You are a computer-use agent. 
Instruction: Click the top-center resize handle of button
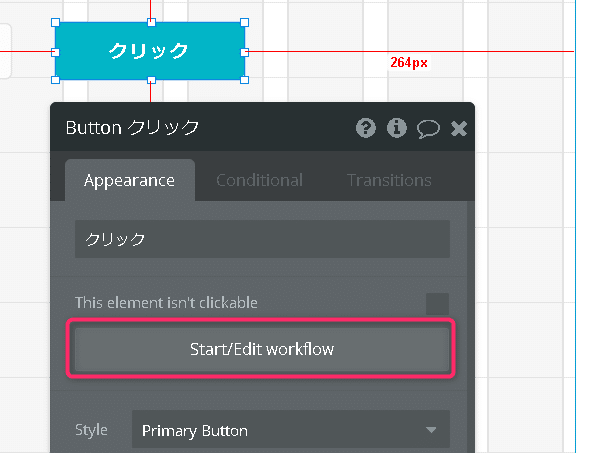[150, 22]
